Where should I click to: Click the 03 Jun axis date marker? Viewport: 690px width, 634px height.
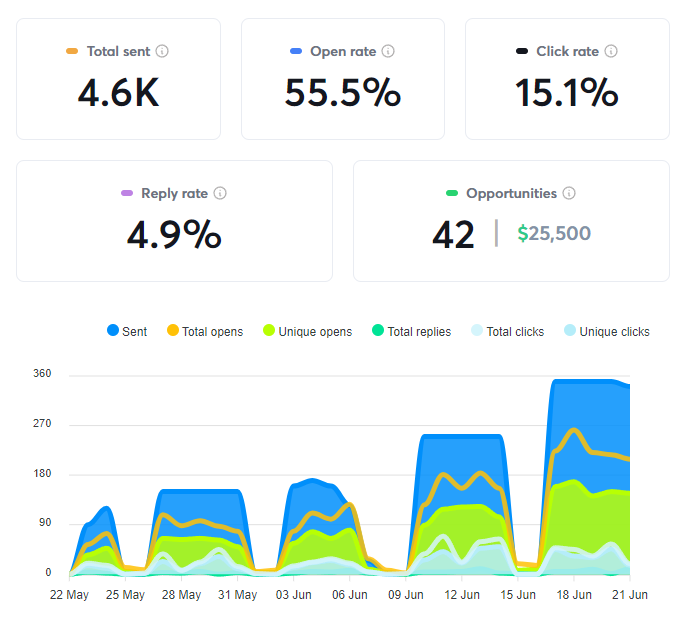[294, 595]
